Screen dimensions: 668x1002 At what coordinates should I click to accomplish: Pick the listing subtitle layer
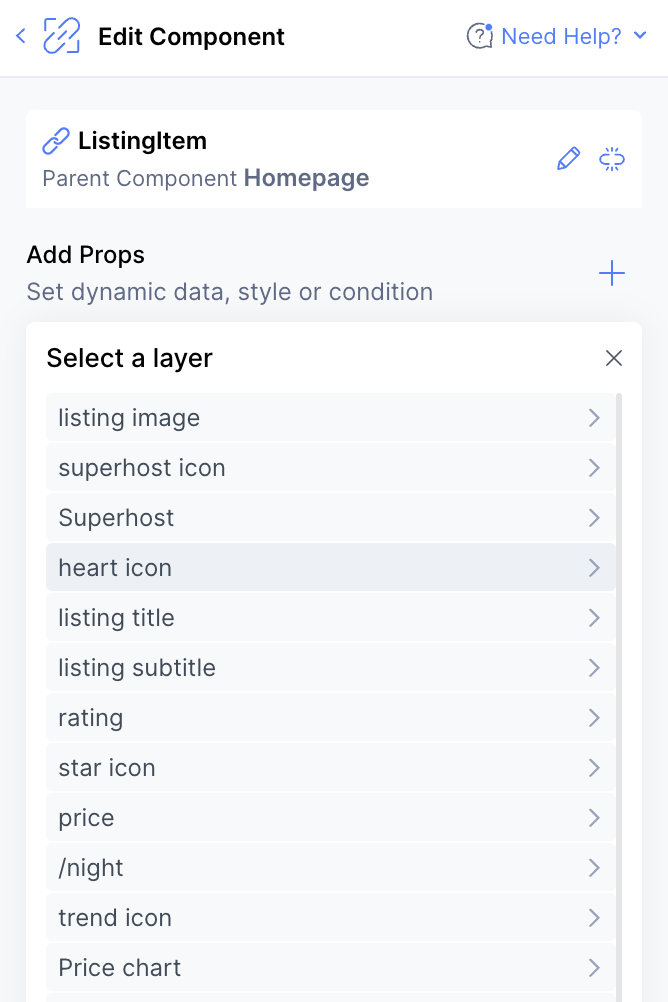click(330, 668)
